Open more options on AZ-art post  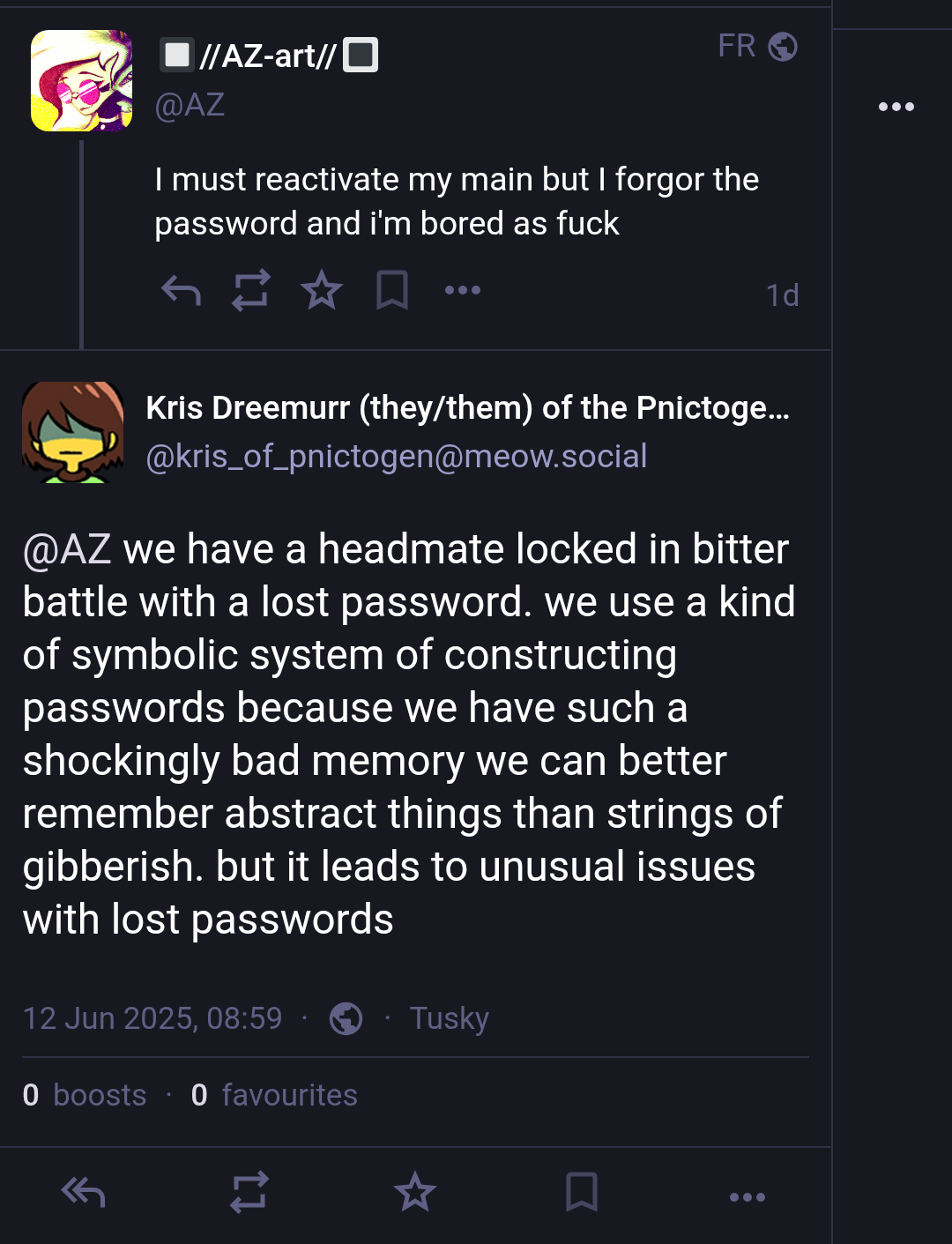point(463,290)
